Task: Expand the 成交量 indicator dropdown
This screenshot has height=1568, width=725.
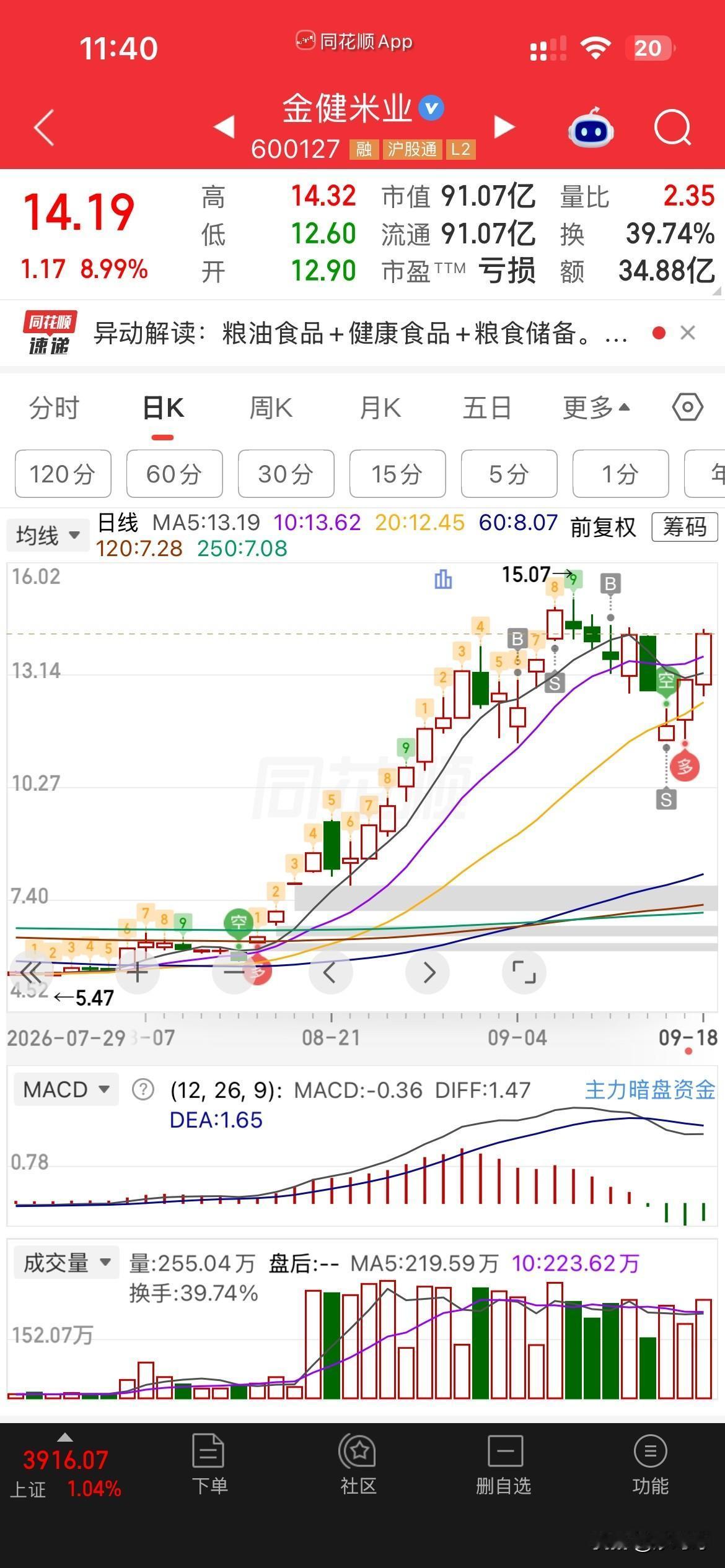Action: click(x=66, y=1263)
